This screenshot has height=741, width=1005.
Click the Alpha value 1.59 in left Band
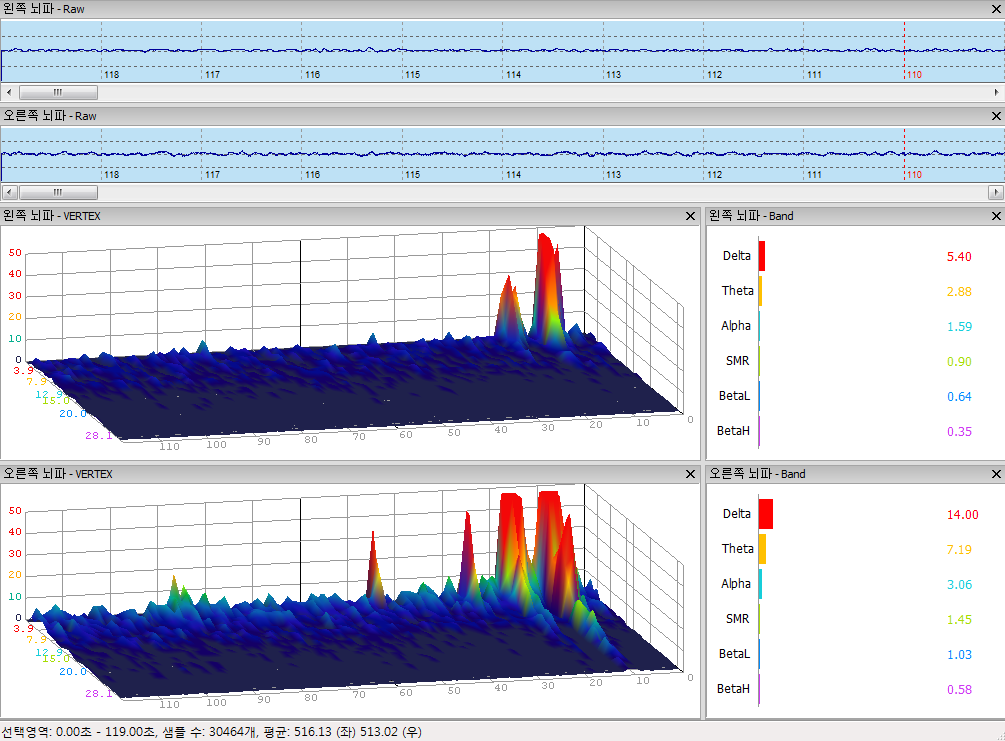[958, 327]
